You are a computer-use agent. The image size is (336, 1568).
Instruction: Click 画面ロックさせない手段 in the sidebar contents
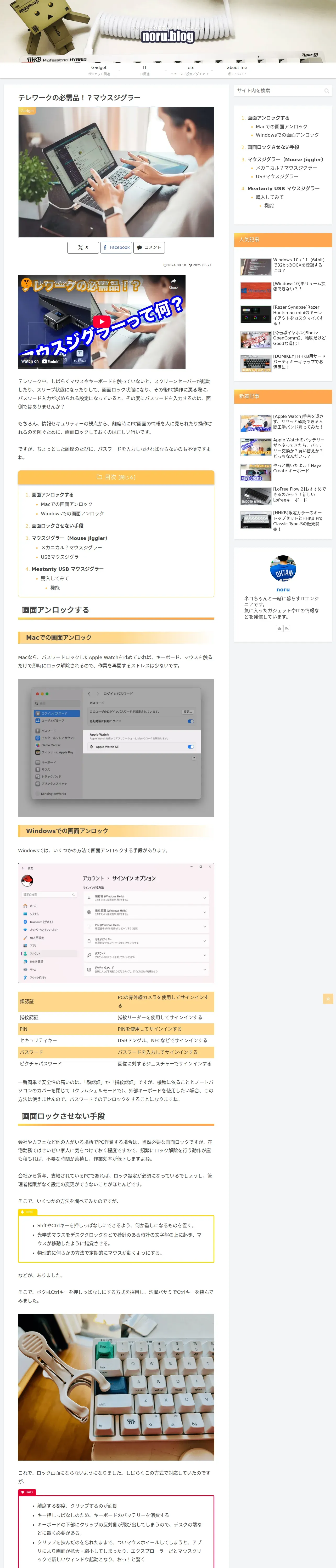(273, 147)
